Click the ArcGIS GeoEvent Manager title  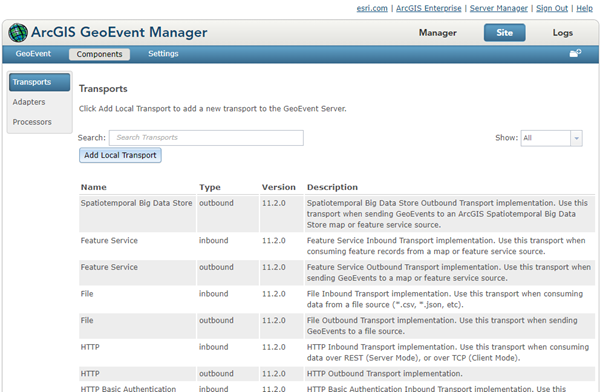click(119, 33)
